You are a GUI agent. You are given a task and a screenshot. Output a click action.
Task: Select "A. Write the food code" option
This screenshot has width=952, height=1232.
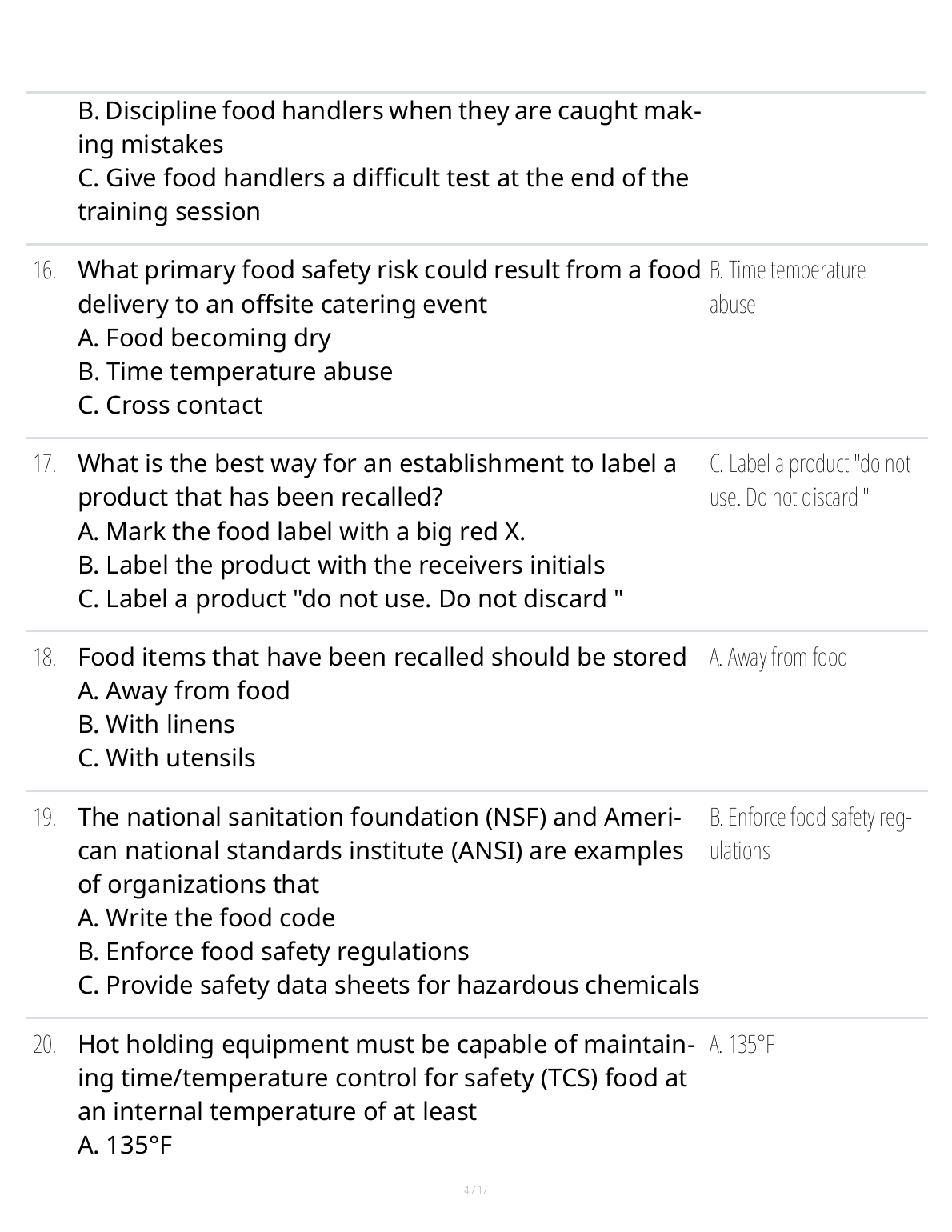pyautogui.click(x=206, y=918)
